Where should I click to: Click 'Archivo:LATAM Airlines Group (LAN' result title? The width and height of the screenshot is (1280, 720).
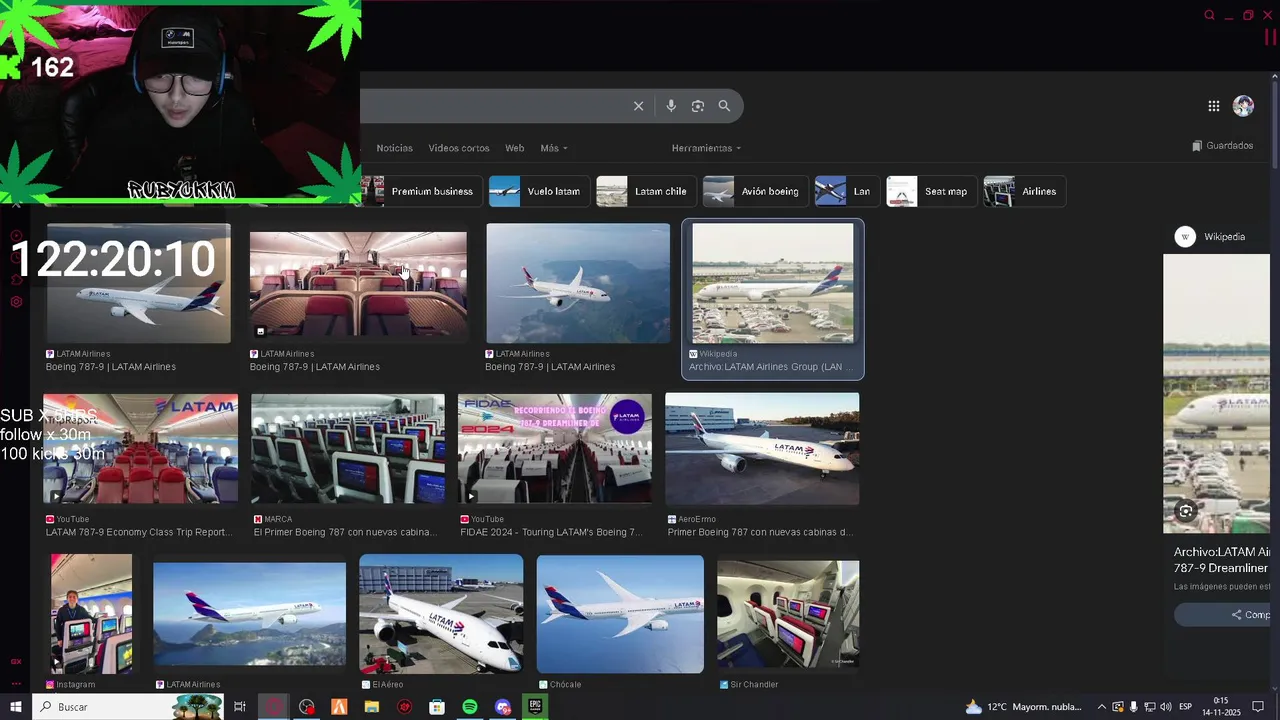[771, 367]
